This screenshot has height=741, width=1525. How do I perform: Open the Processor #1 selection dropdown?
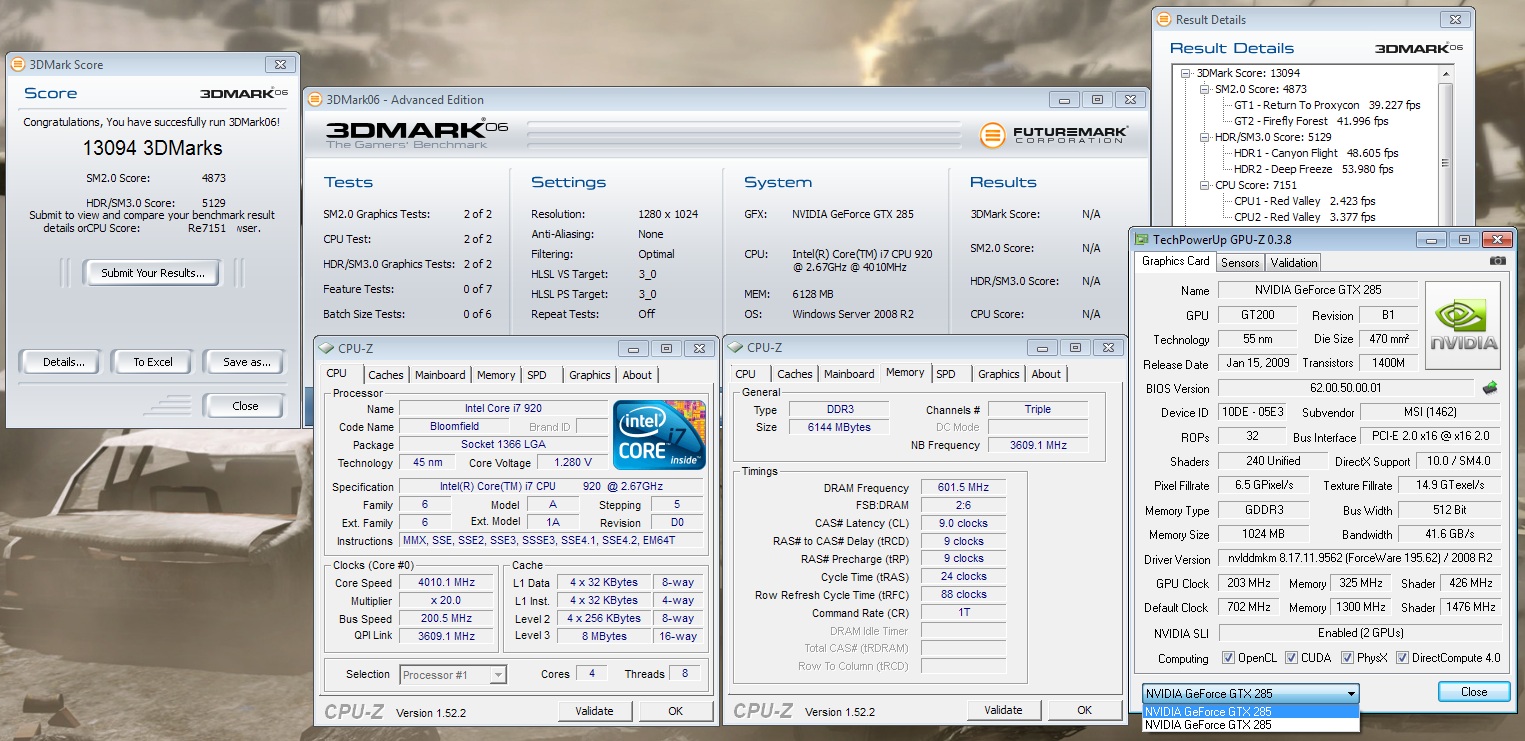coord(453,675)
